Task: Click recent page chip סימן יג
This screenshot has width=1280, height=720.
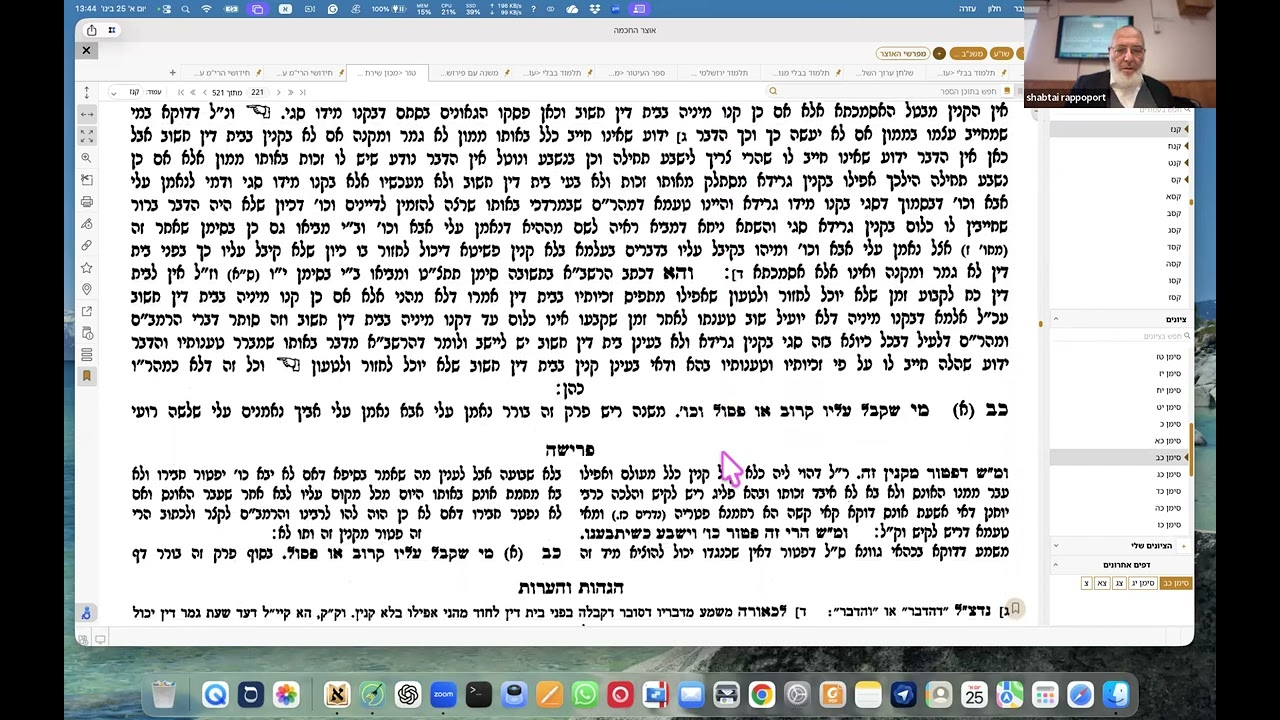Action: [1143, 583]
